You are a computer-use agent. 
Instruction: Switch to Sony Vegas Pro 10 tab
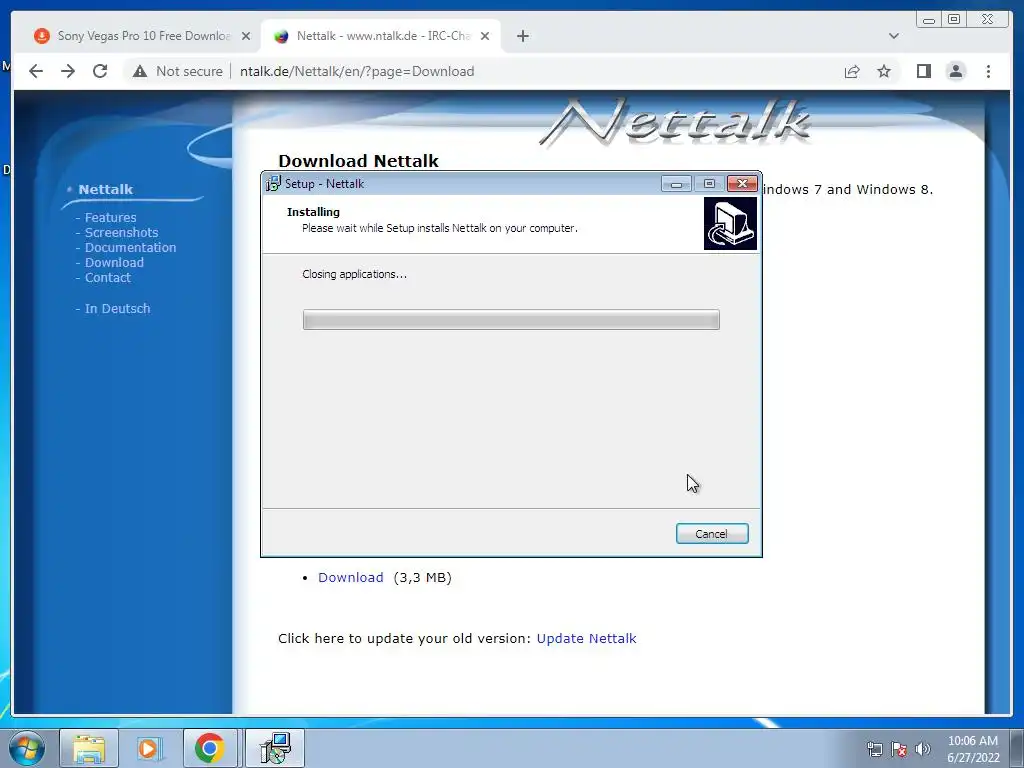point(142,36)
